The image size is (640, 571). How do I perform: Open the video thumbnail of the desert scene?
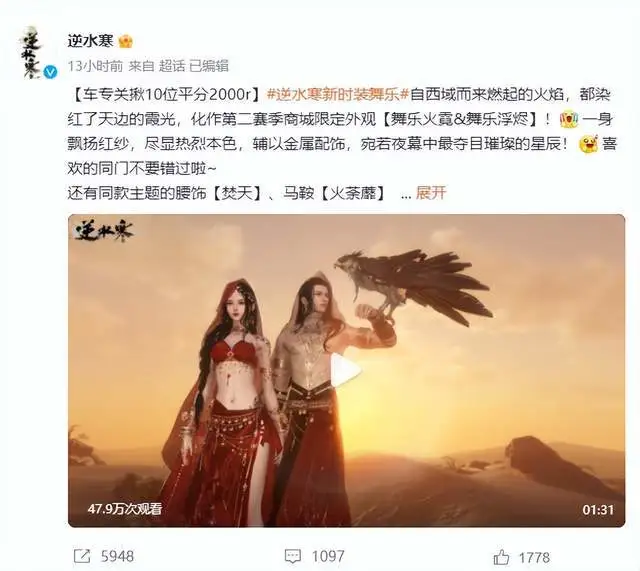coord(347,370)
